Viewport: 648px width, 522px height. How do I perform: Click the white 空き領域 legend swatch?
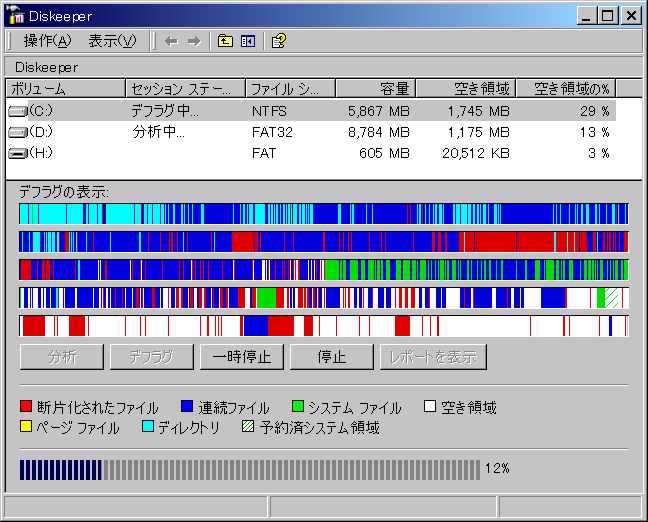(430, 406)
